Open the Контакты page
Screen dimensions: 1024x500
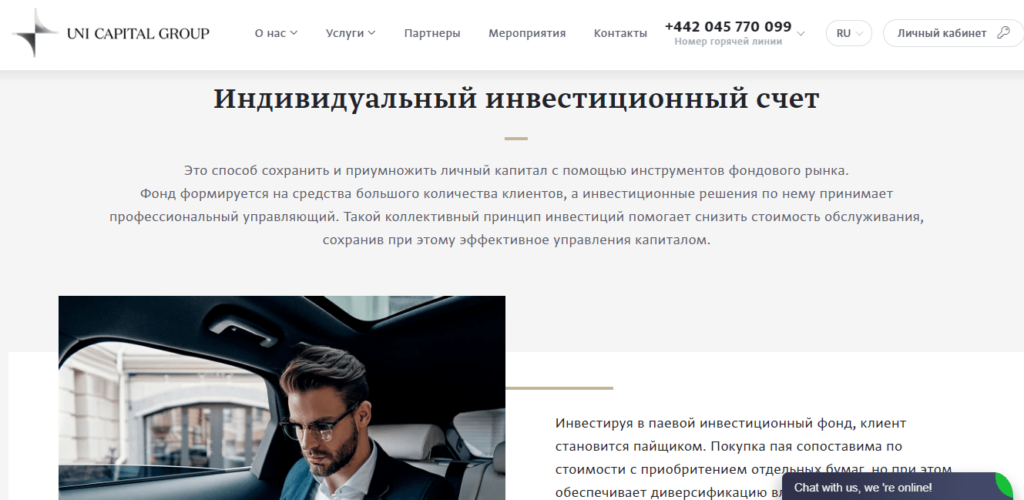620,33
